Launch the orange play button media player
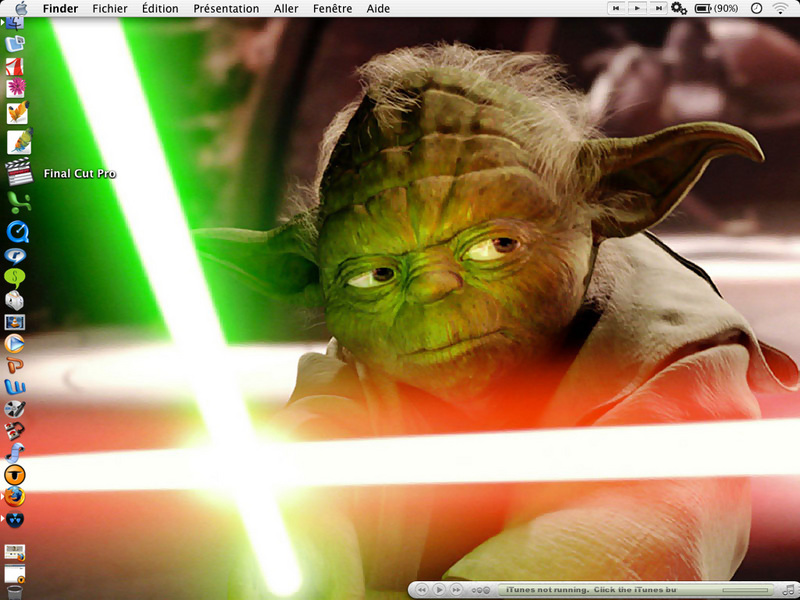This screenshot has height=600, width=800. click(14, 344)
